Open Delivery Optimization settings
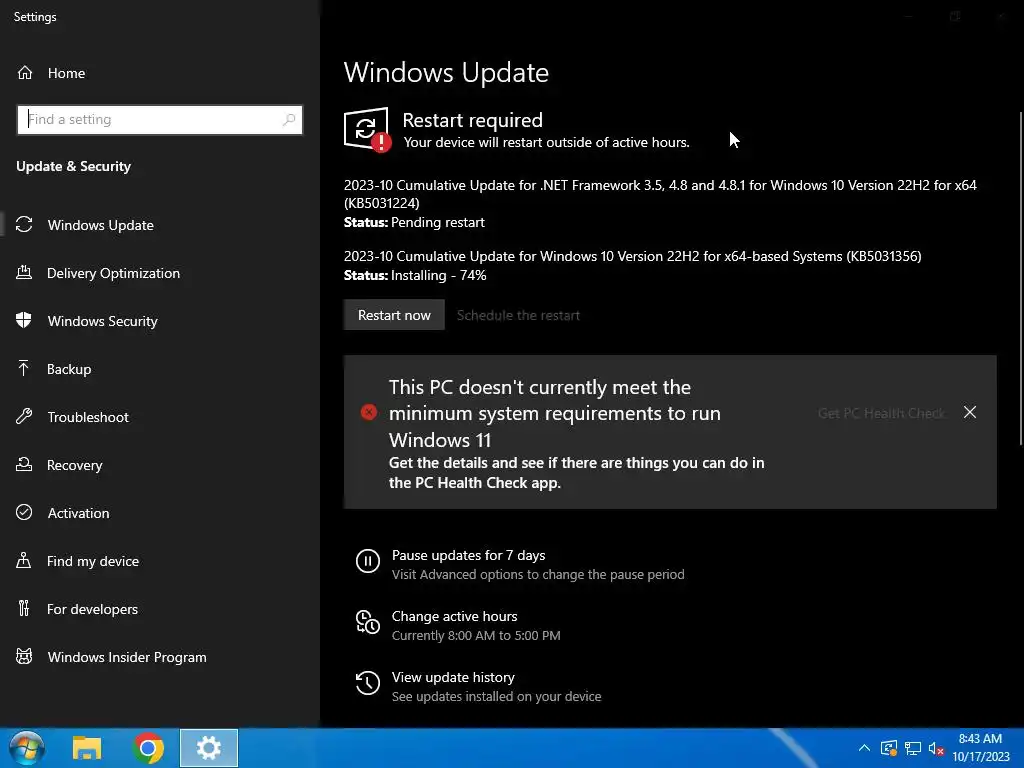 (x=113, y=273)
